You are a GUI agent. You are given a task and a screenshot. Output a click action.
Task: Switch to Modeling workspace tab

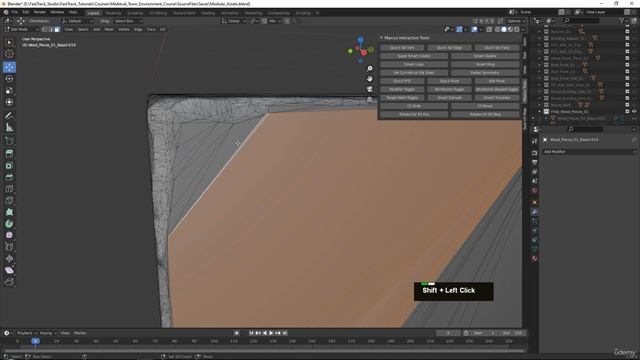(113, 13)
